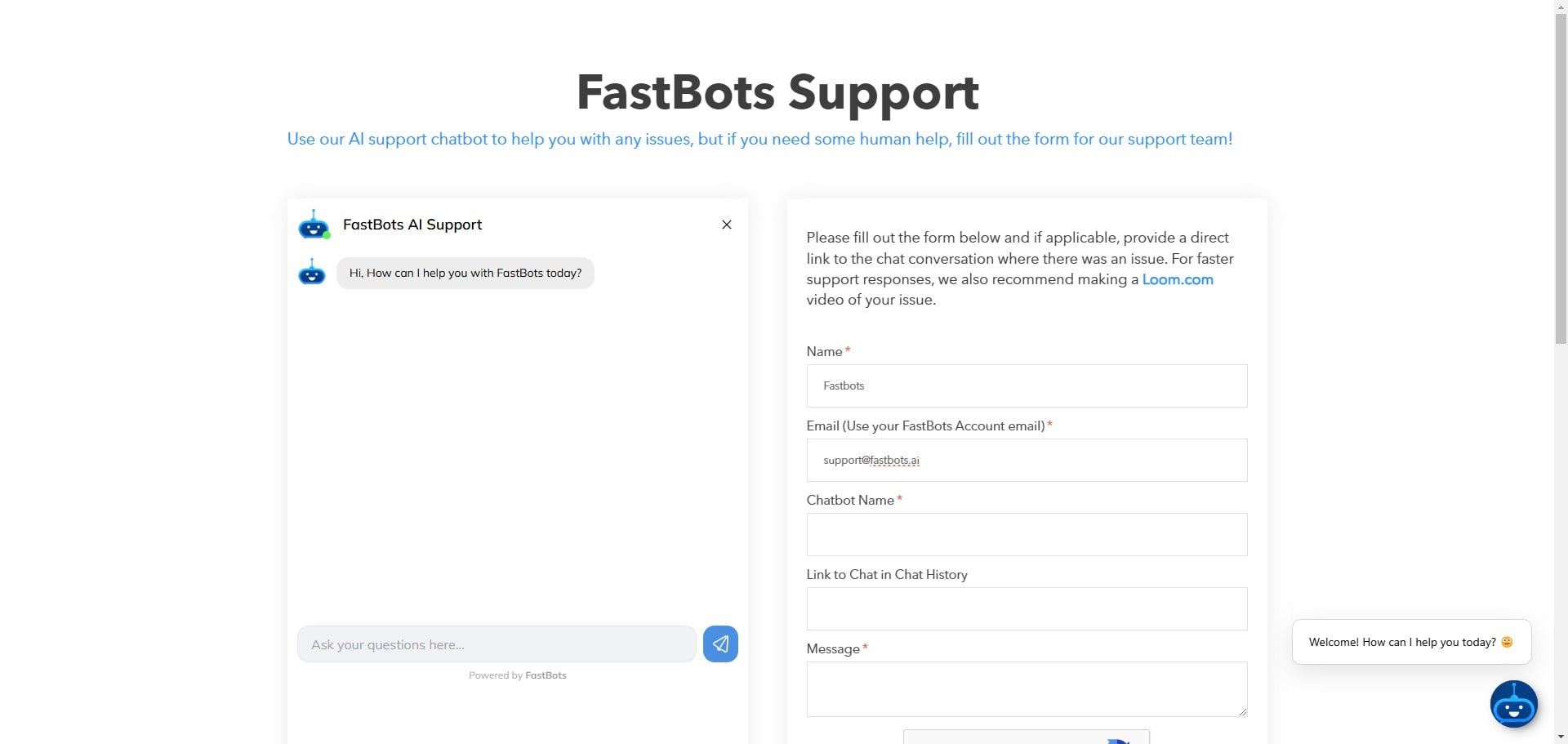
Task: Click the 'Email (Use your FastBots Account email)' label
Action: click(x=925, y=425)
